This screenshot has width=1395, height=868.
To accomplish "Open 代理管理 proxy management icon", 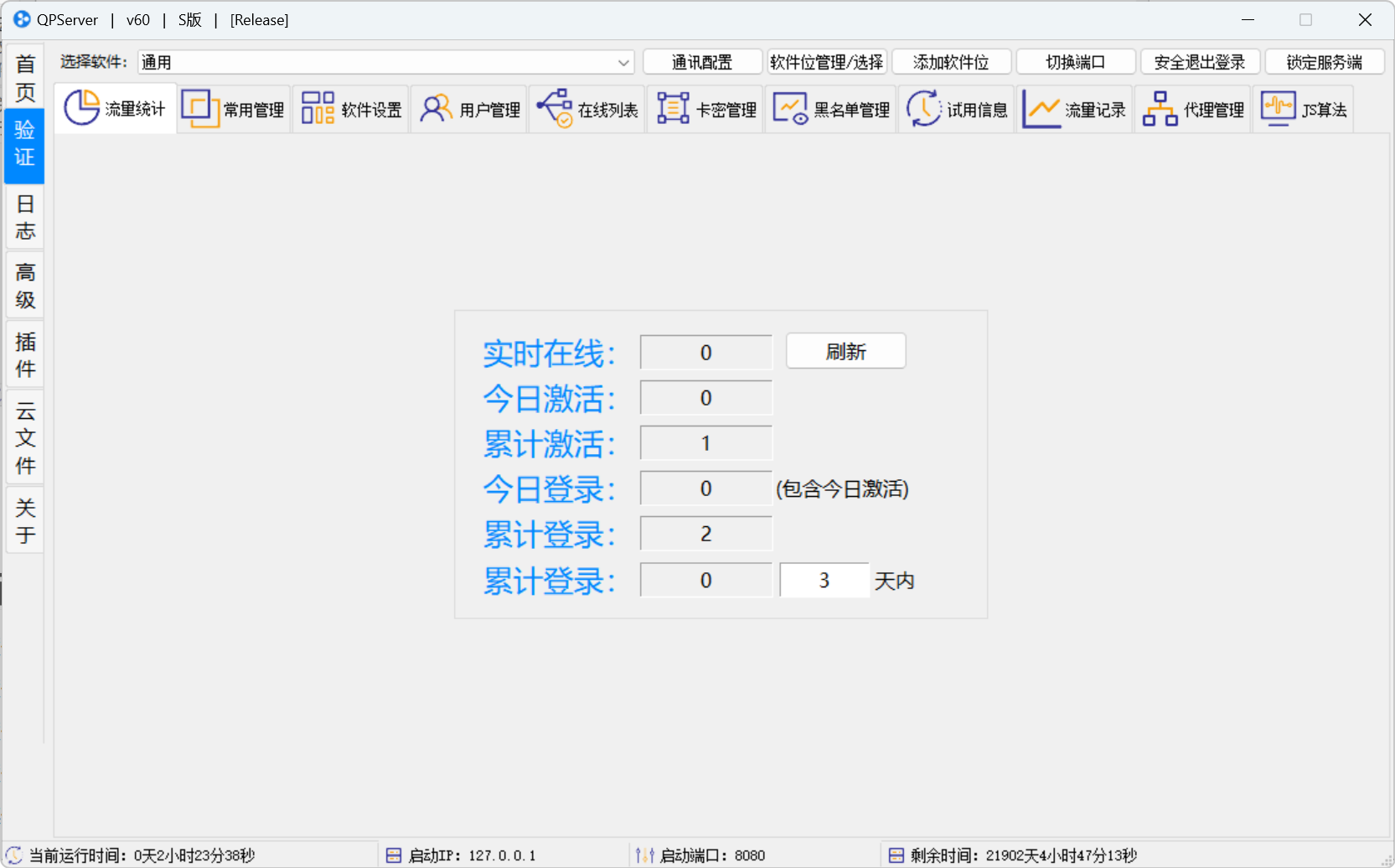I will click(x=1160, y=108).
